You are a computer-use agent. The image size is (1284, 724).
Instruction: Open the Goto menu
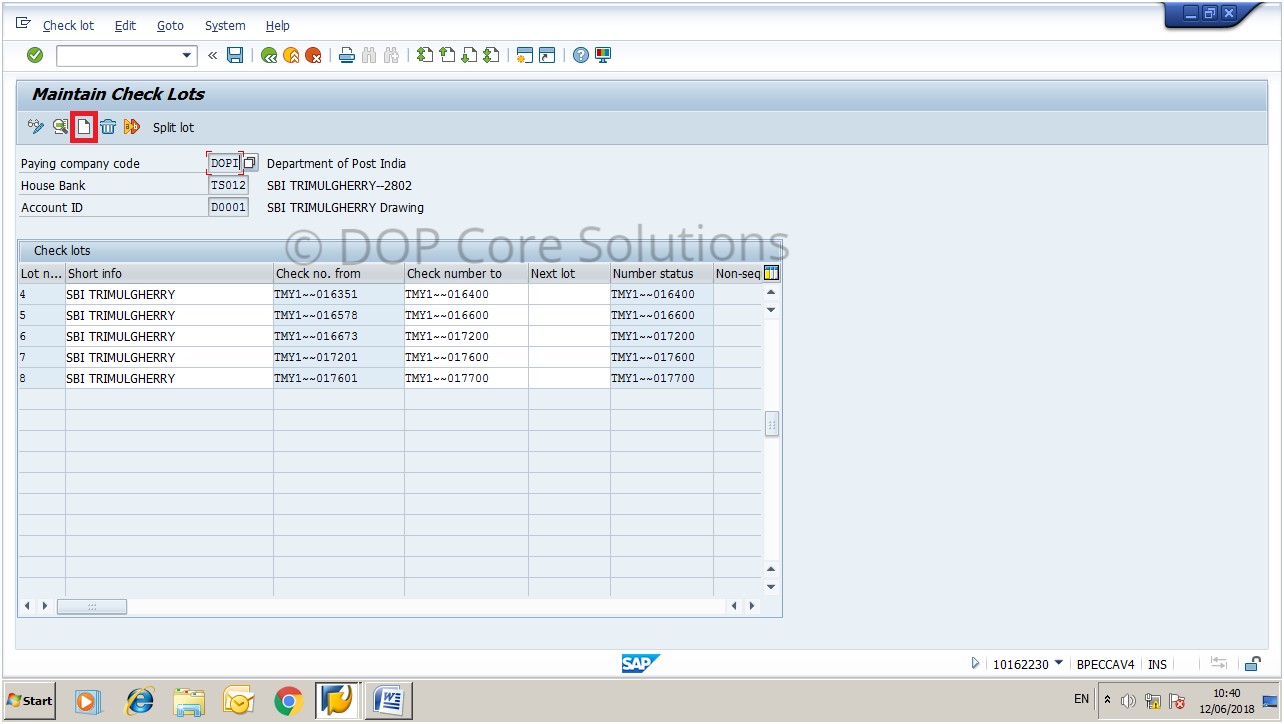click(x=170, y=26)
